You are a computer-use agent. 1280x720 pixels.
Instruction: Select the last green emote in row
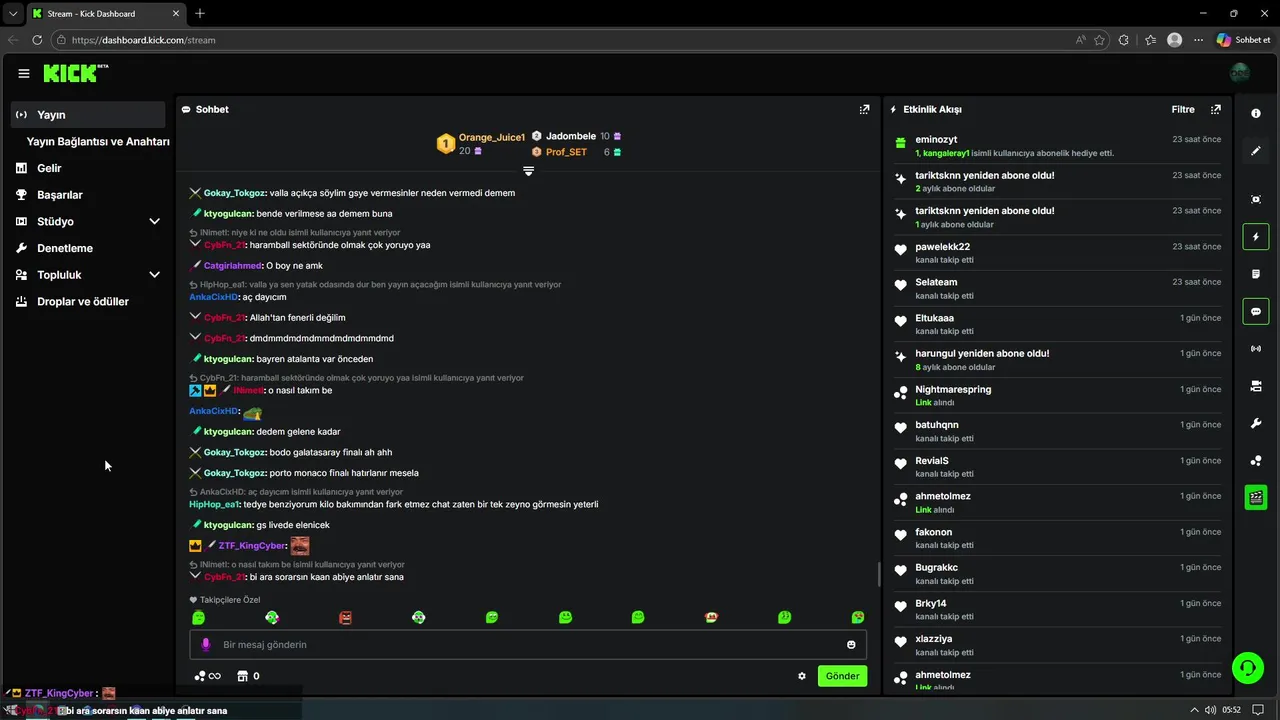[858, 618]
